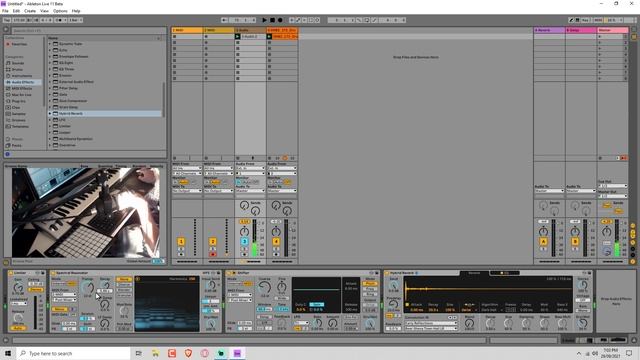The height and width of the screenshot is (360, 640).
Task: Click the Limiter Auto release button
Action: [x=18, y=328]
